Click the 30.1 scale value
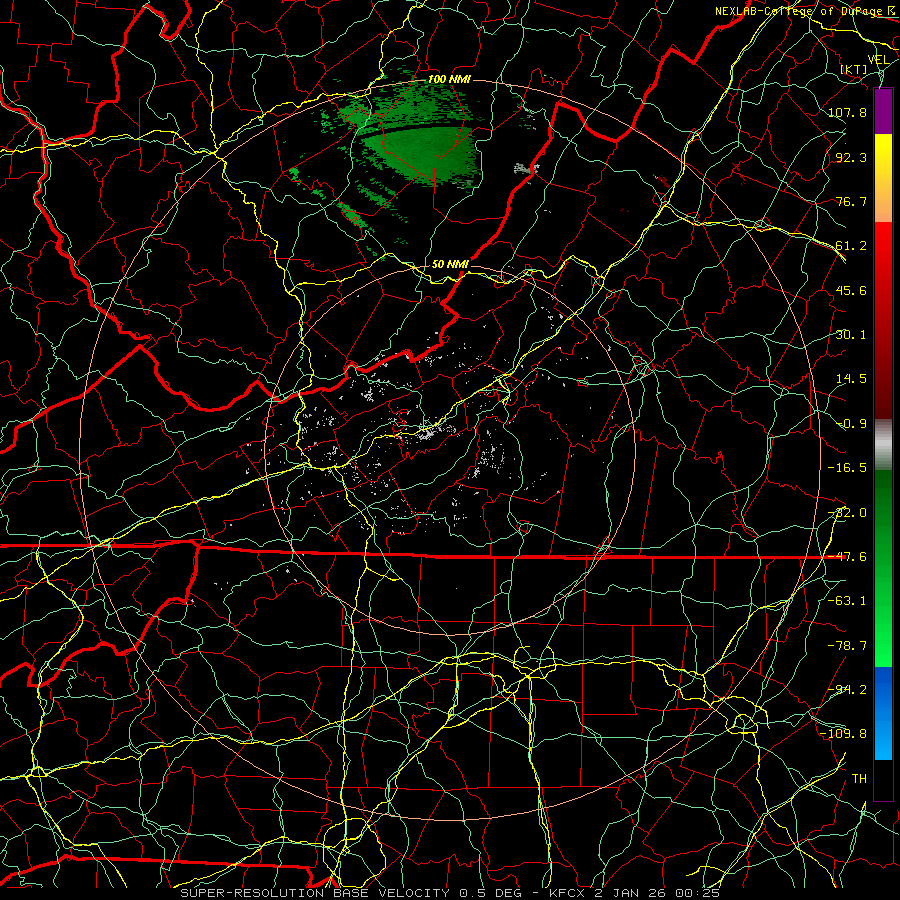 [x=851, y=335]
